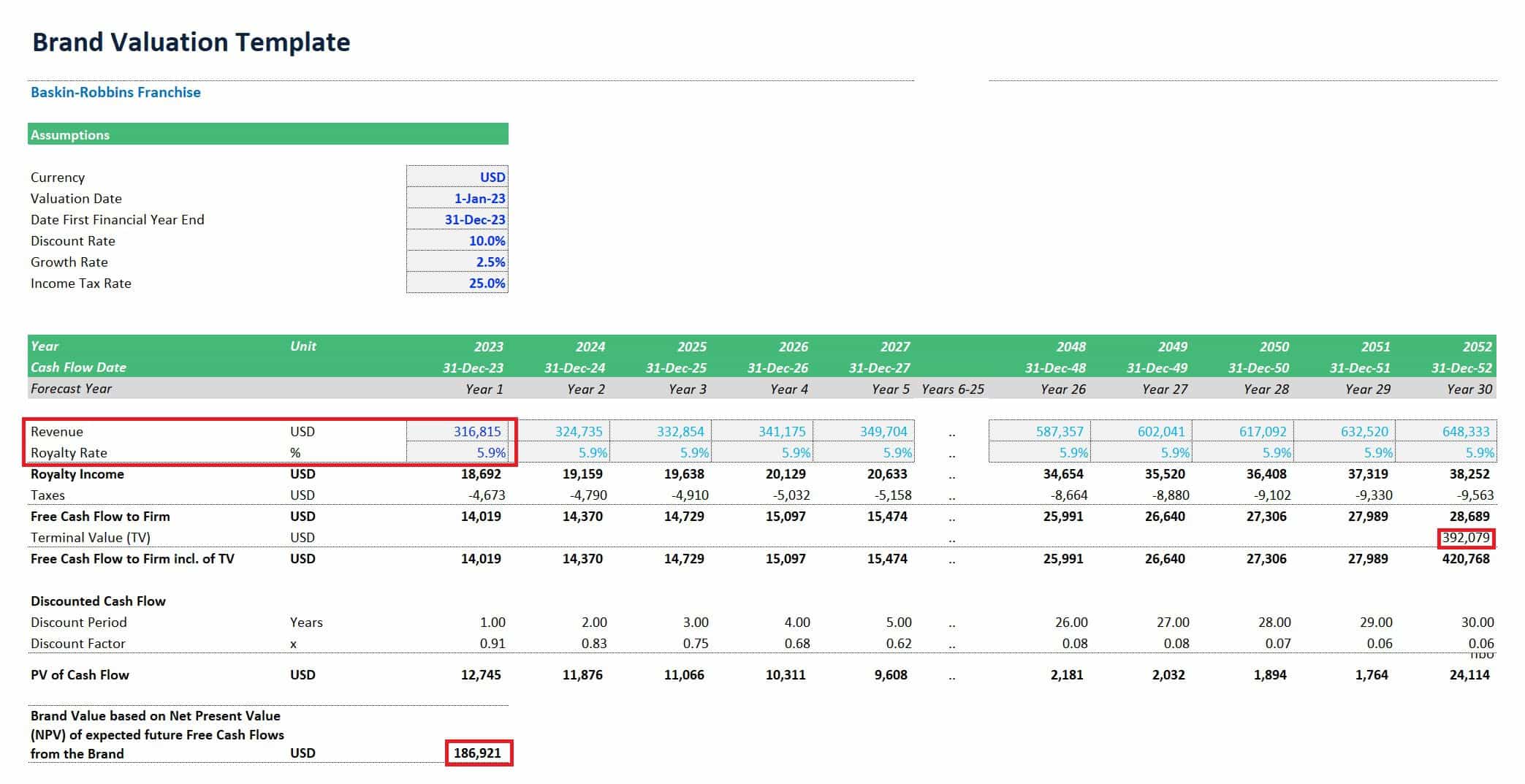Click the 2050 year column header

click(1274, 346)
